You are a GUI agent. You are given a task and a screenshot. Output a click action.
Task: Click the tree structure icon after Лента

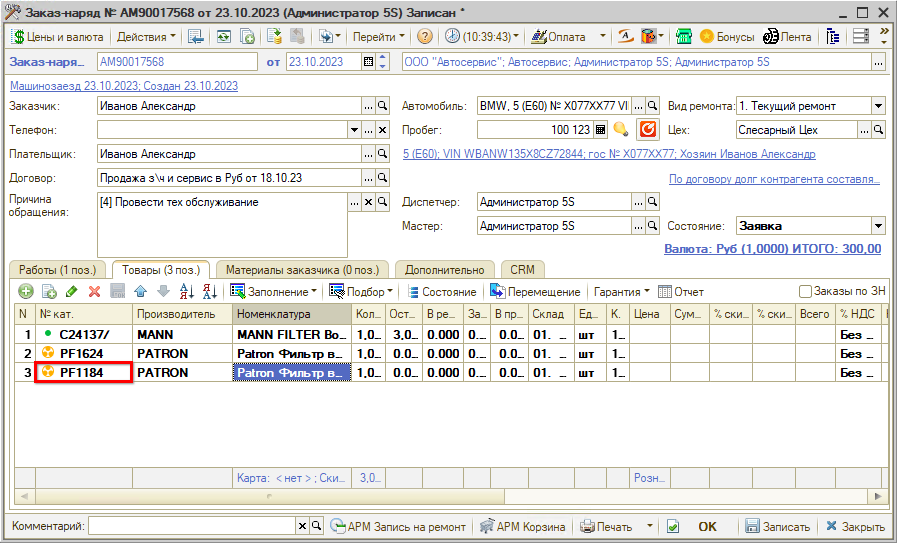click(x=832, y=37)
